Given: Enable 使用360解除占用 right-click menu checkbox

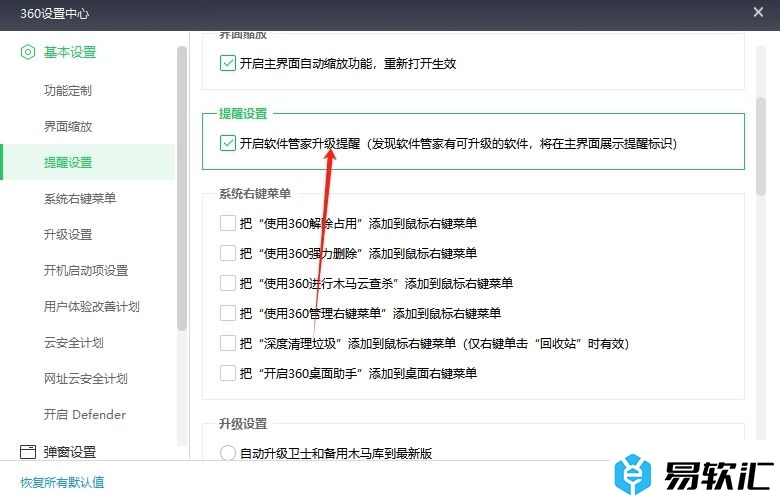Looking at the screenshot, I should pyautogui.click(x=228, y=223).
